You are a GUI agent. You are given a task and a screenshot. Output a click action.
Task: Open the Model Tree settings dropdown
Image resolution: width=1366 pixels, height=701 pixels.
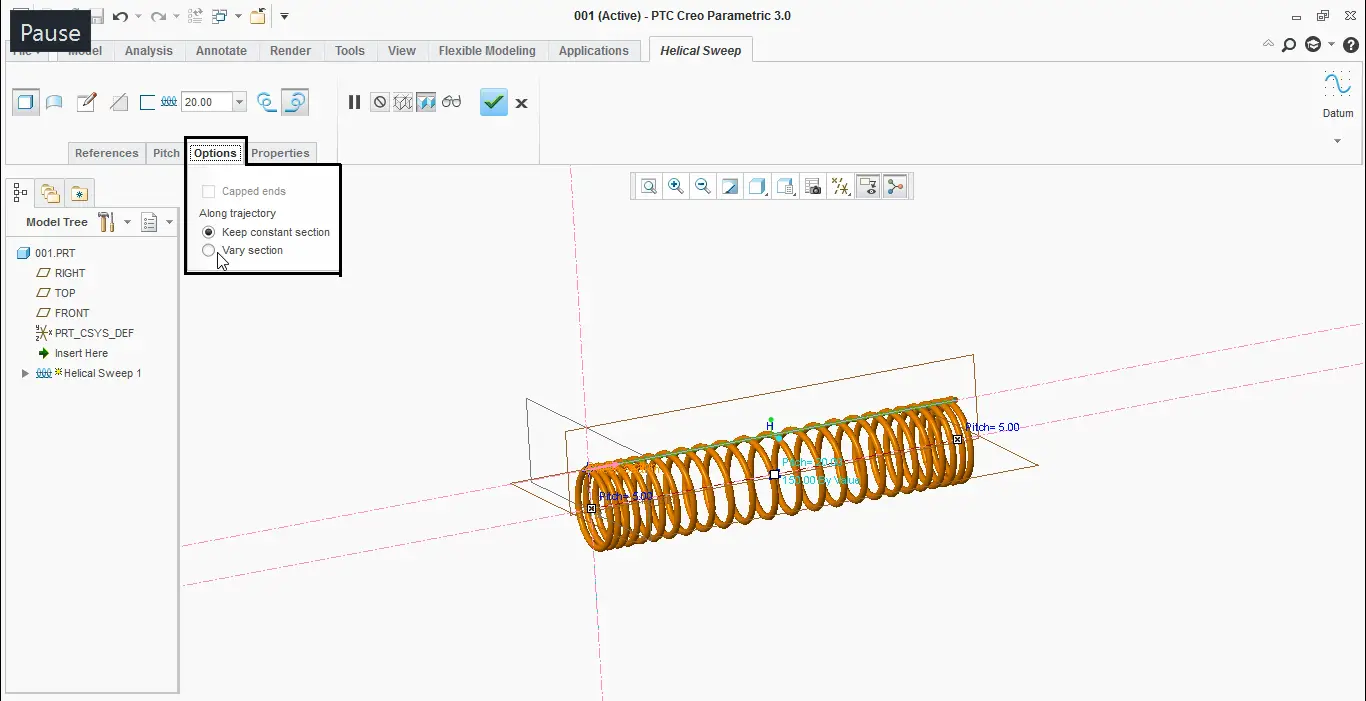(x=128, y=222)
